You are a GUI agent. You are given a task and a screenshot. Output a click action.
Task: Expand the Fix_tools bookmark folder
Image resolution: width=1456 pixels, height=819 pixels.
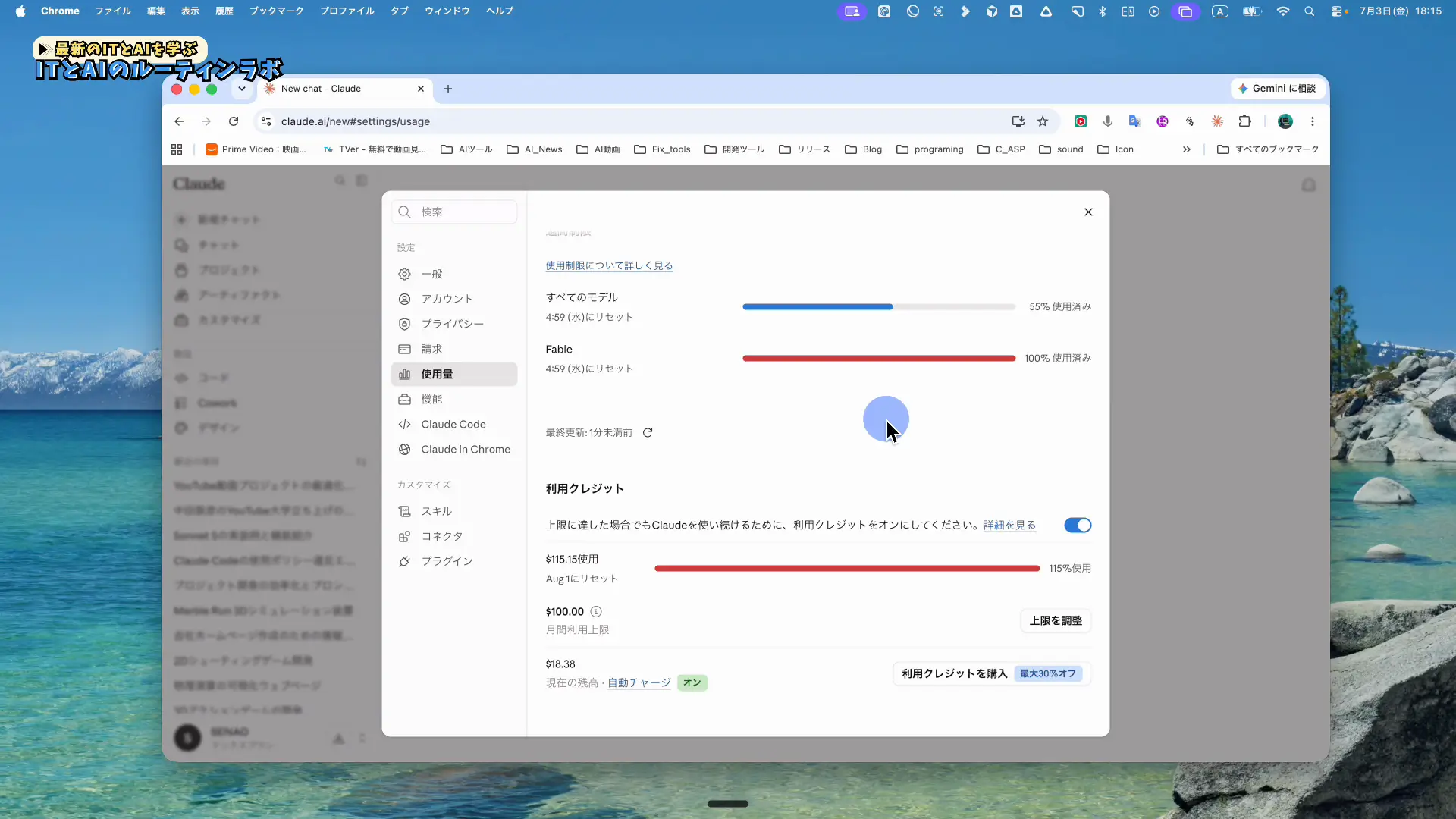click(663, 149)
